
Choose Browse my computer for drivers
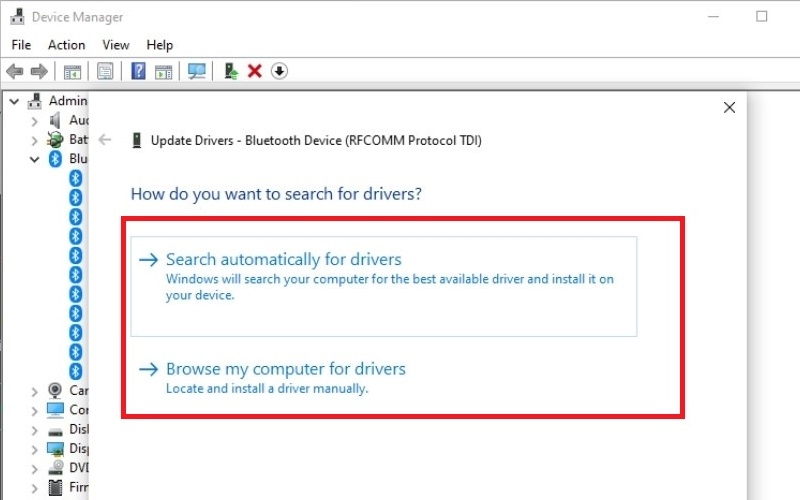285,369
